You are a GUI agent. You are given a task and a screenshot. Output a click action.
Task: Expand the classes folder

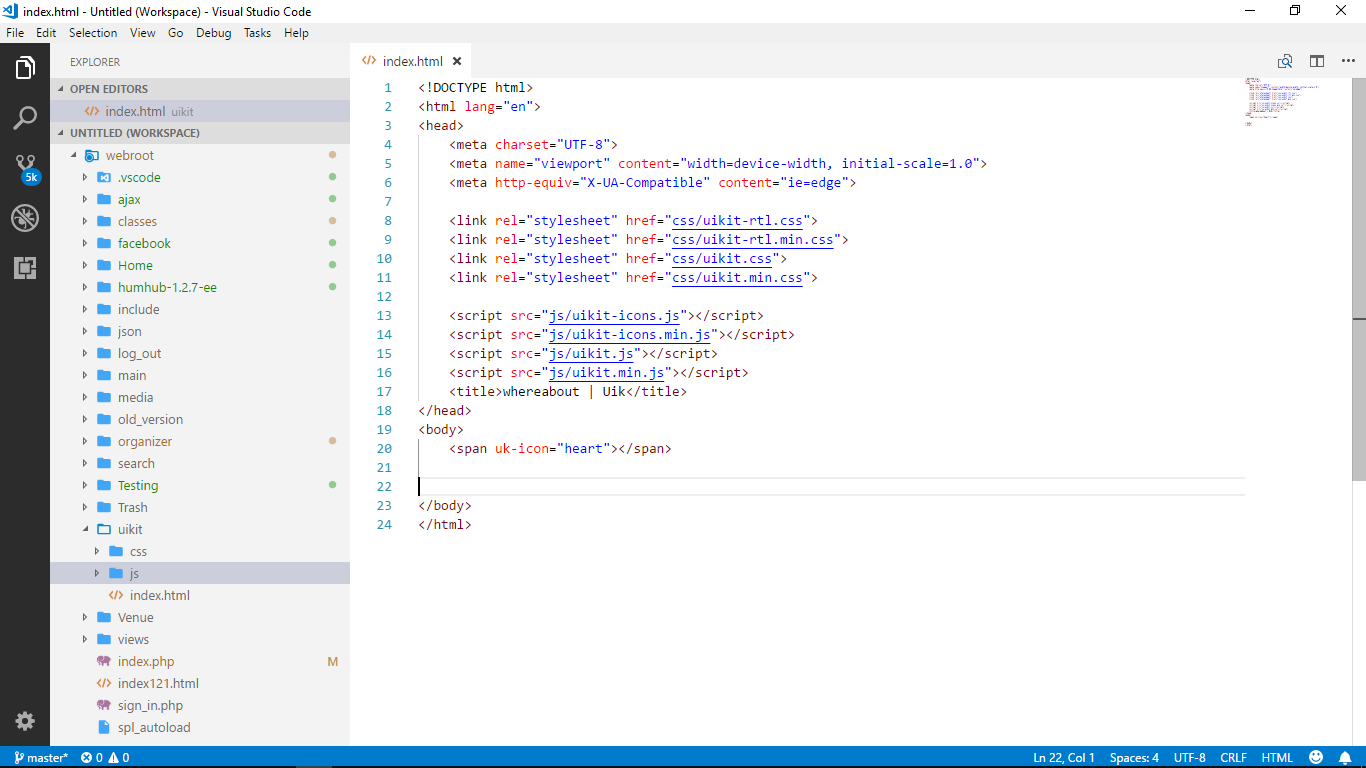click(x=85, y=221)
